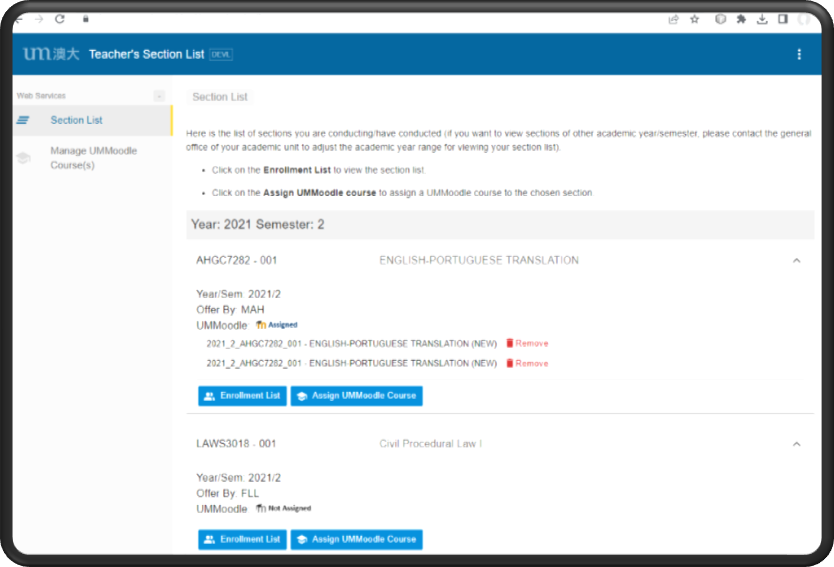Open the browser extensions puzzle icon
This screenshot has width=834, height=567.
click(741, 18)
